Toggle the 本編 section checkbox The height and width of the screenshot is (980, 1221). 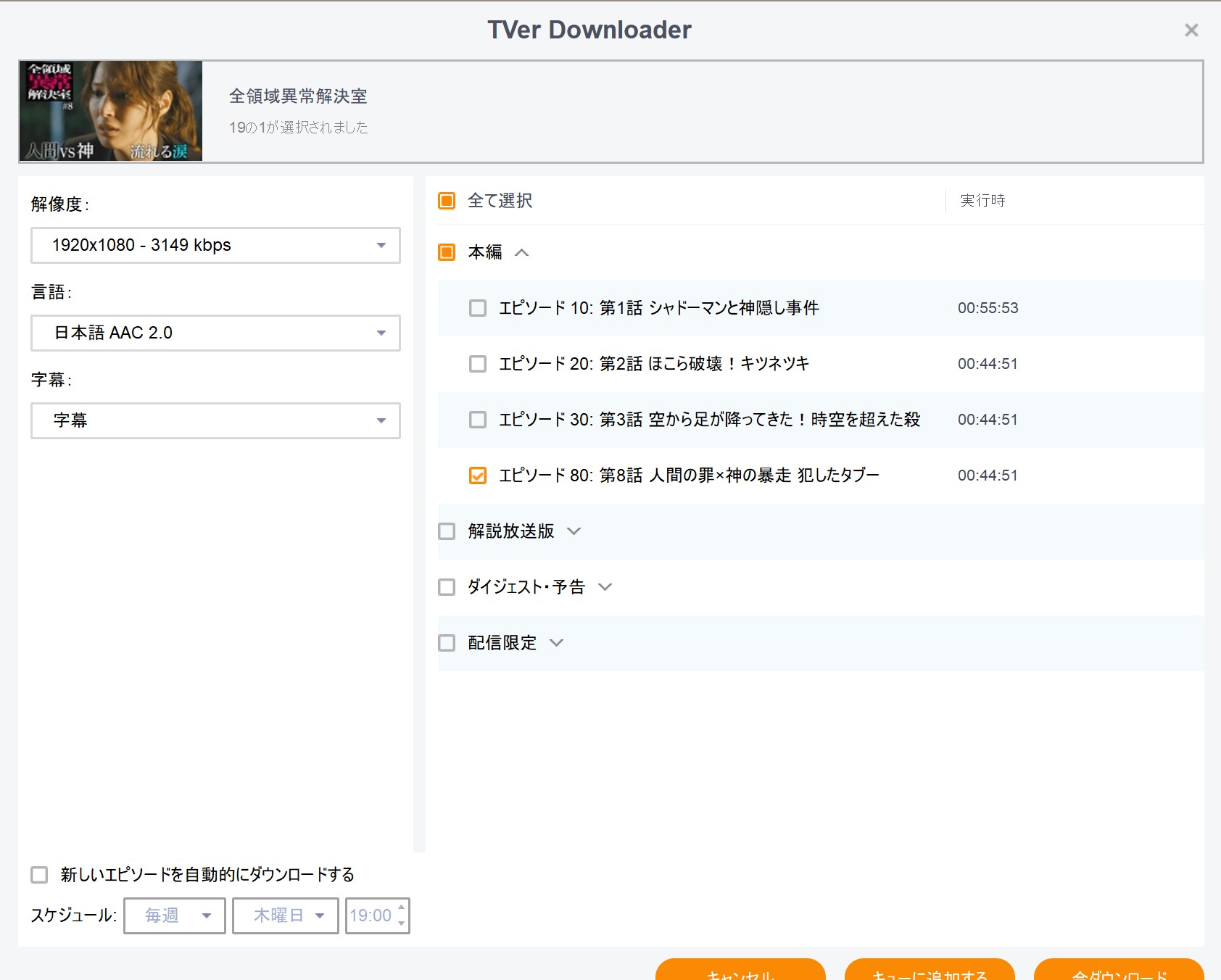pyautogui.click(x=447, y=252)
